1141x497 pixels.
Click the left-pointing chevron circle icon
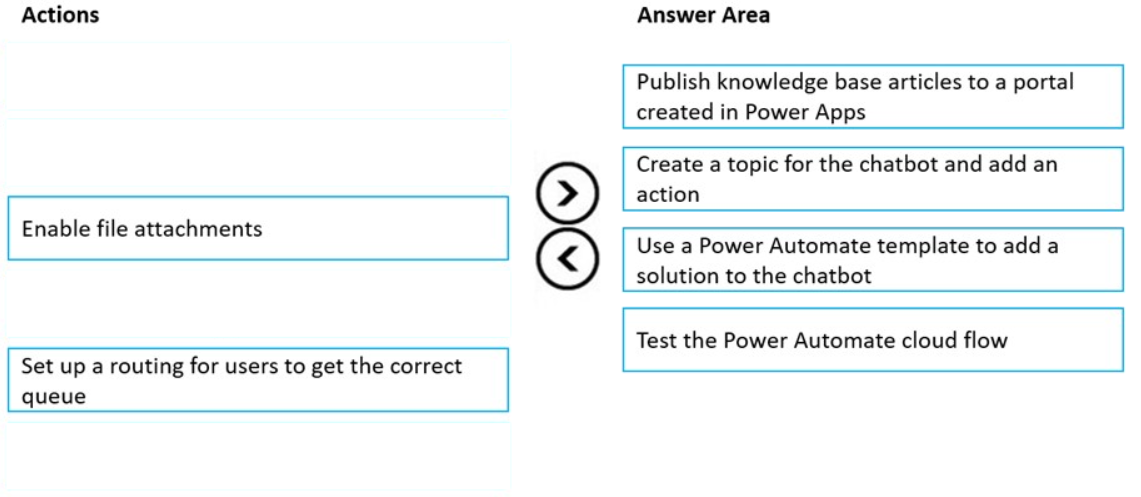(x=568, y=259)
